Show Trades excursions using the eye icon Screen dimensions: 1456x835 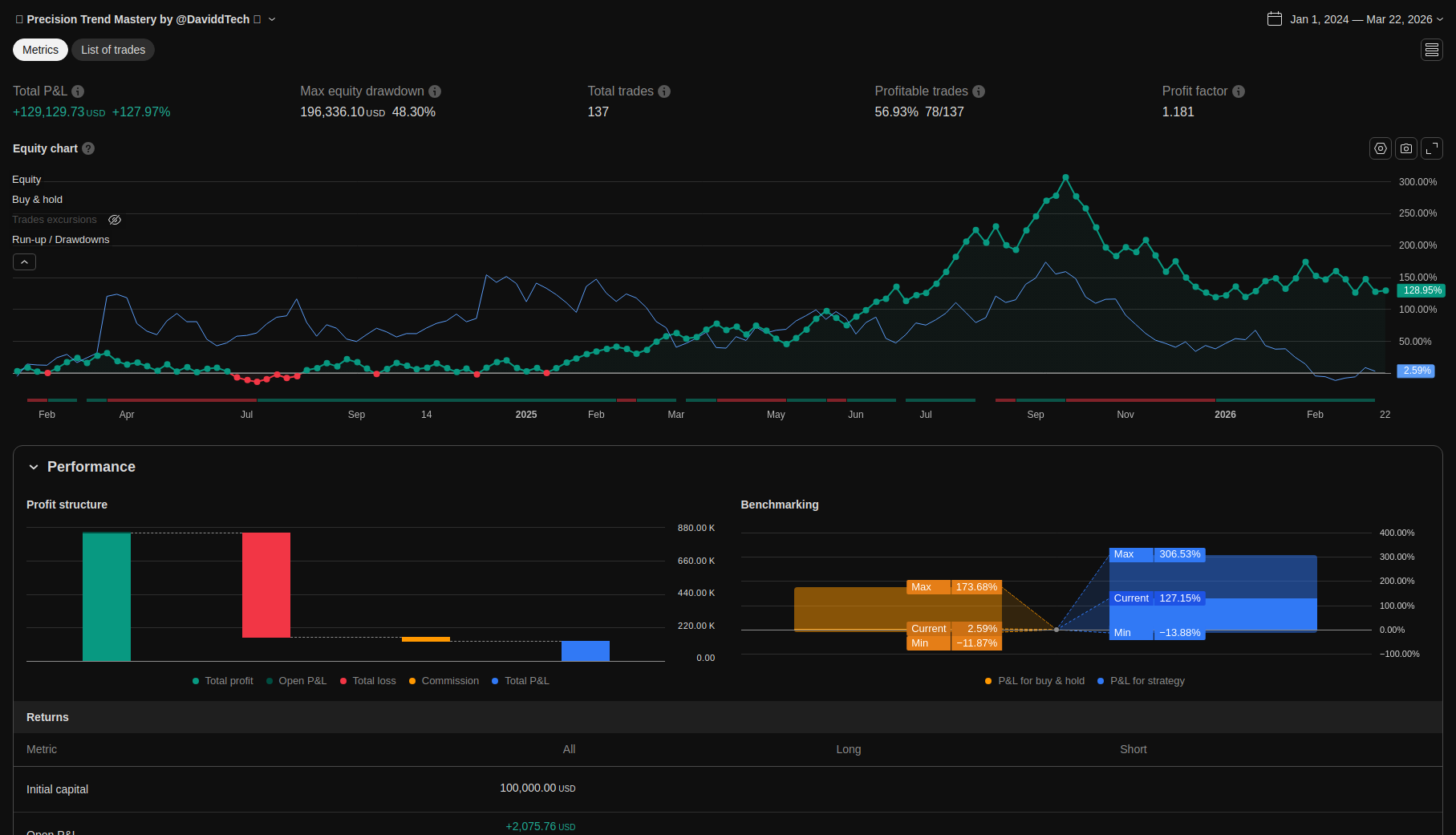point(115,220)
